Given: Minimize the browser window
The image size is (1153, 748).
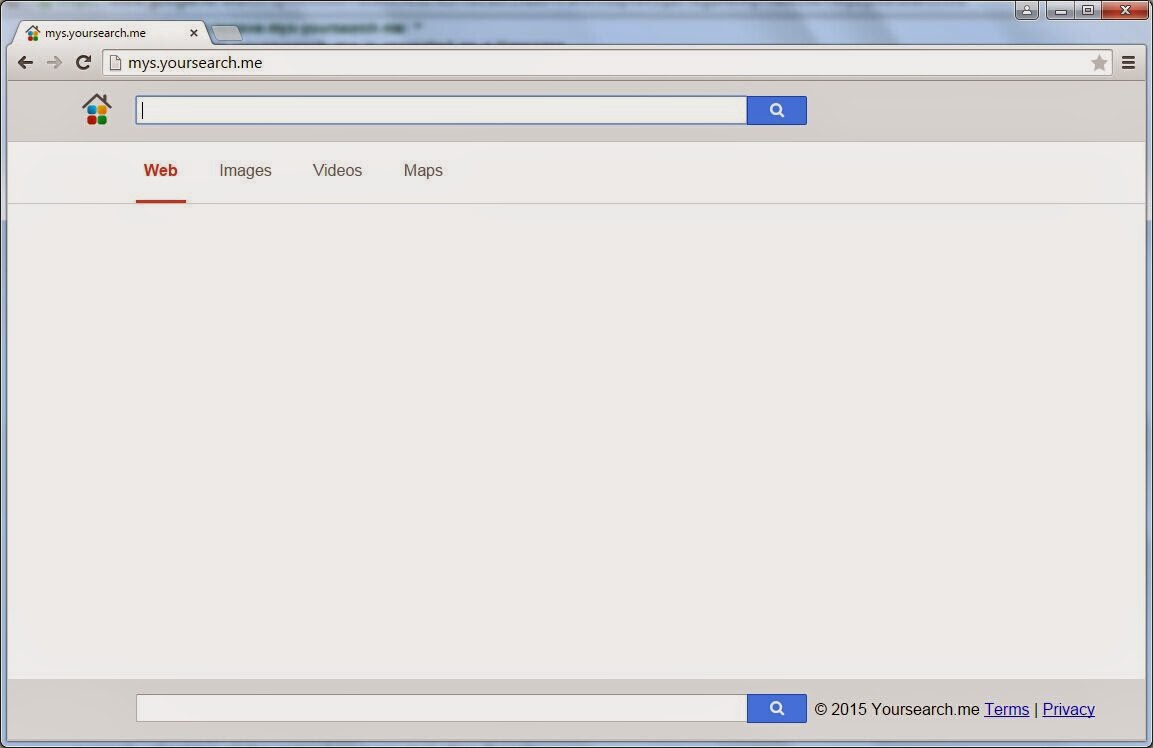Looking at the screenshot, I should click(1060, 10).
